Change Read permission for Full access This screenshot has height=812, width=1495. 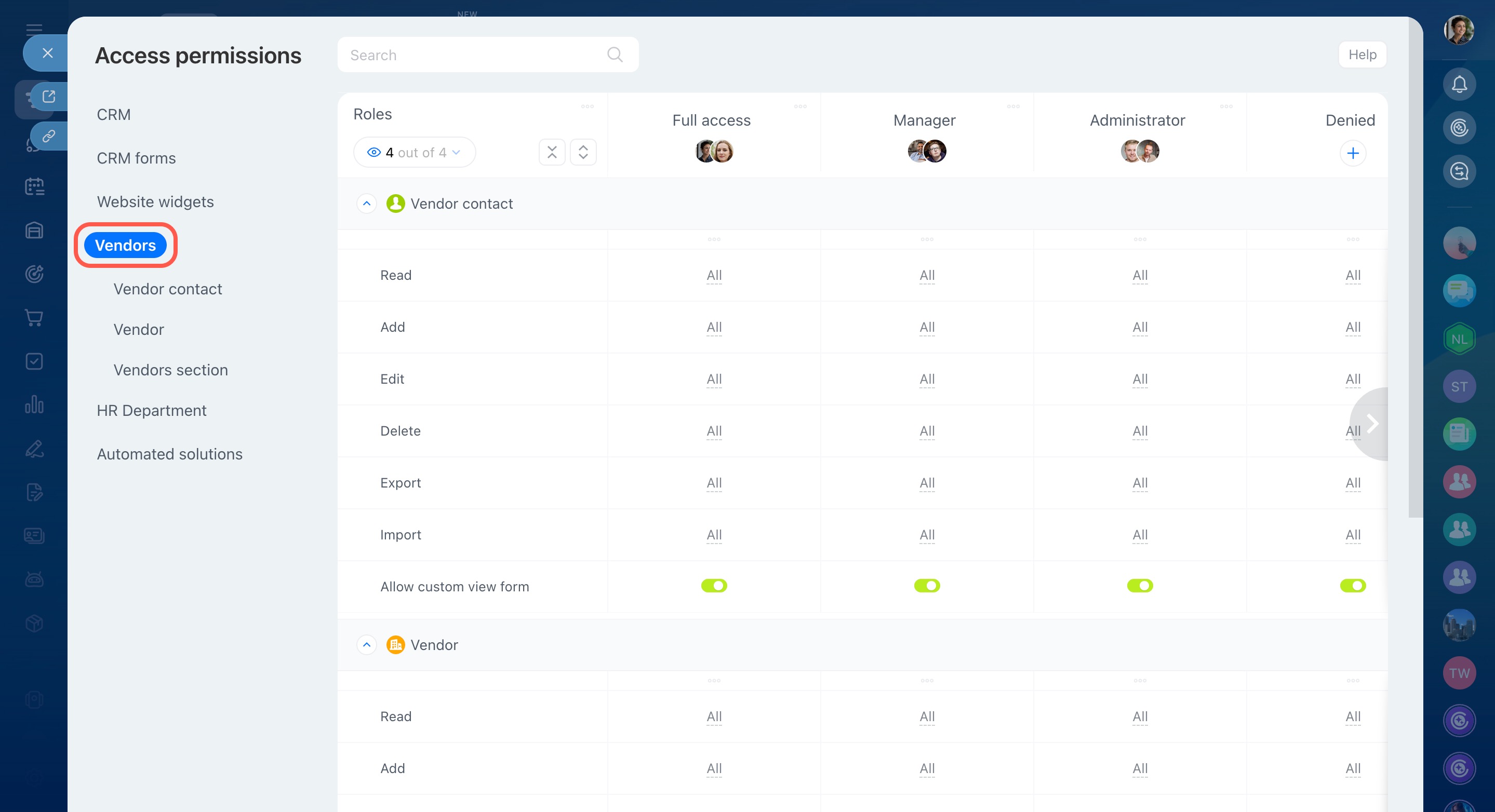tap(714, 276)
